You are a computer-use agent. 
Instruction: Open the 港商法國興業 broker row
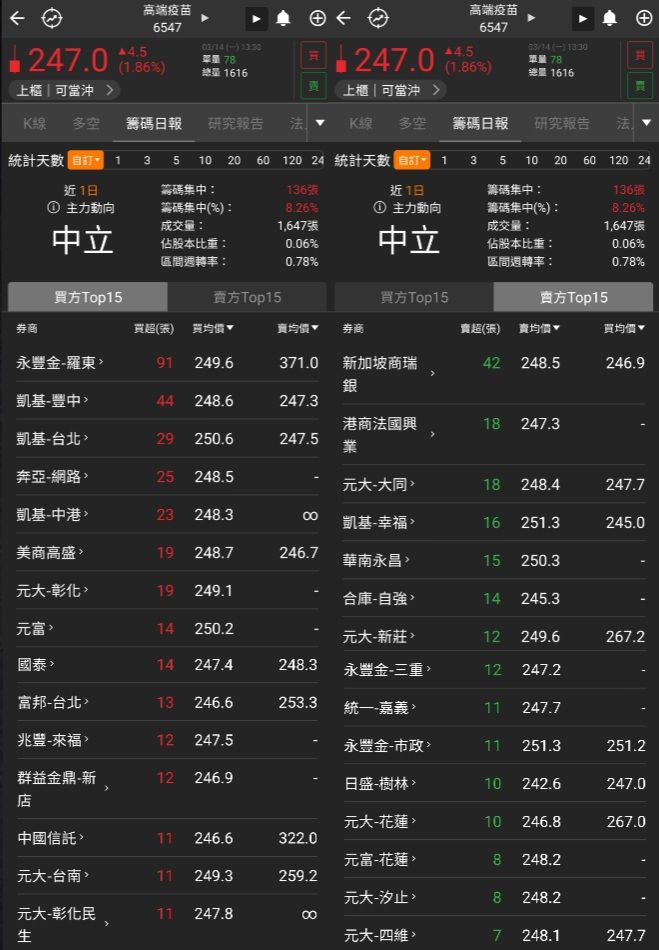coord(494,434)
